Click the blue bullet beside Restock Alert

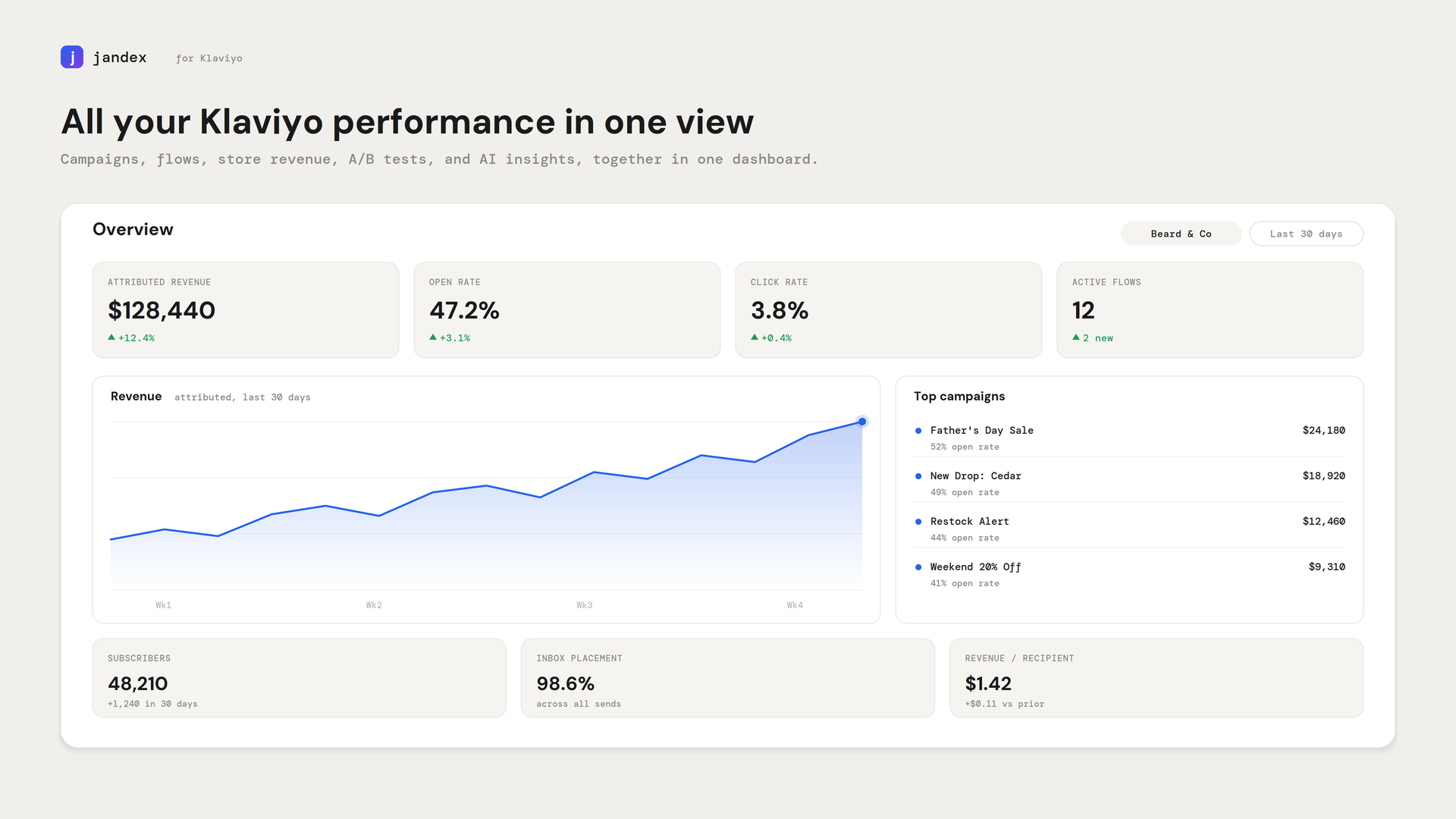(x=918, y=522)
